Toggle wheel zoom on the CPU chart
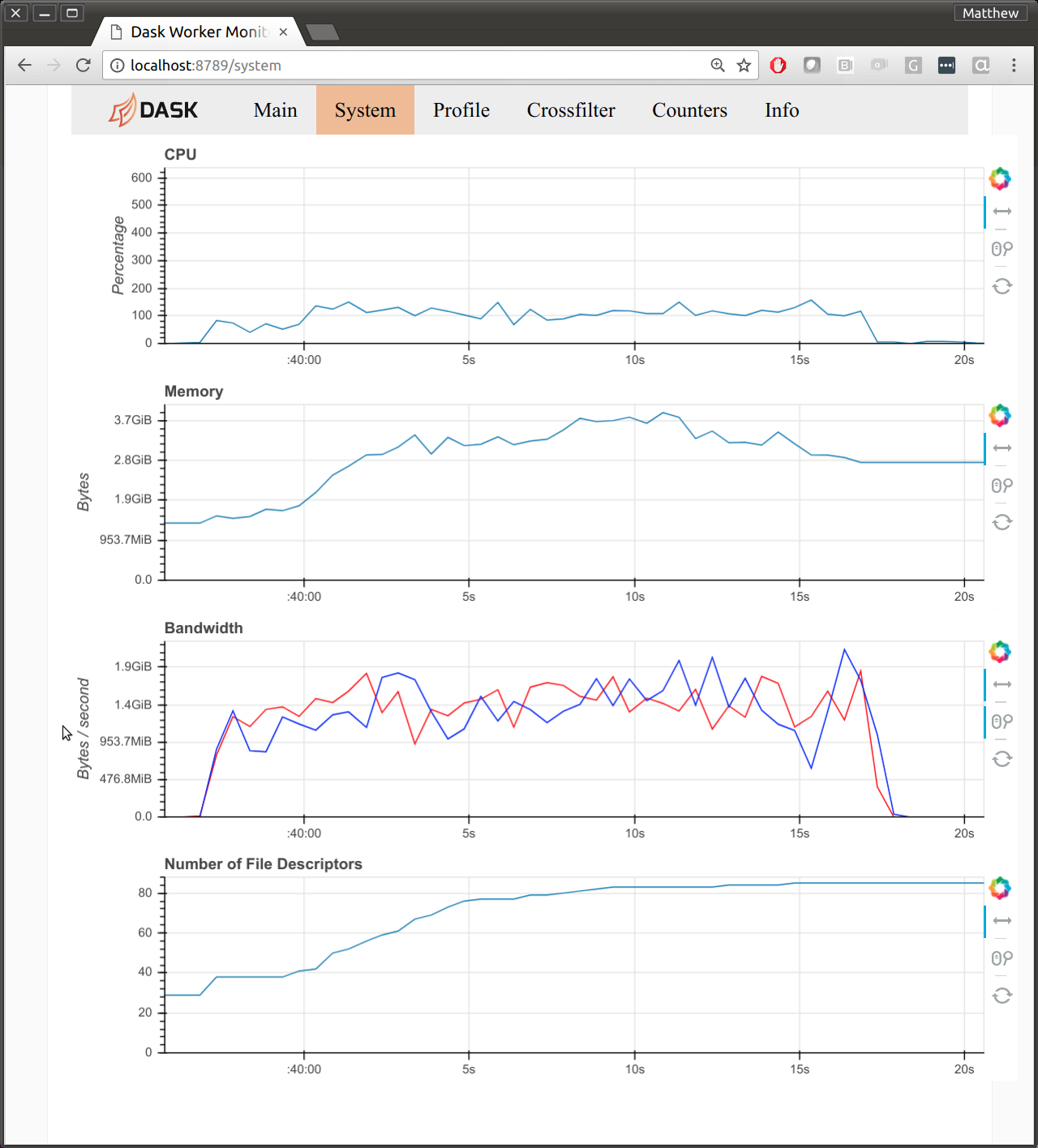 1001,249
